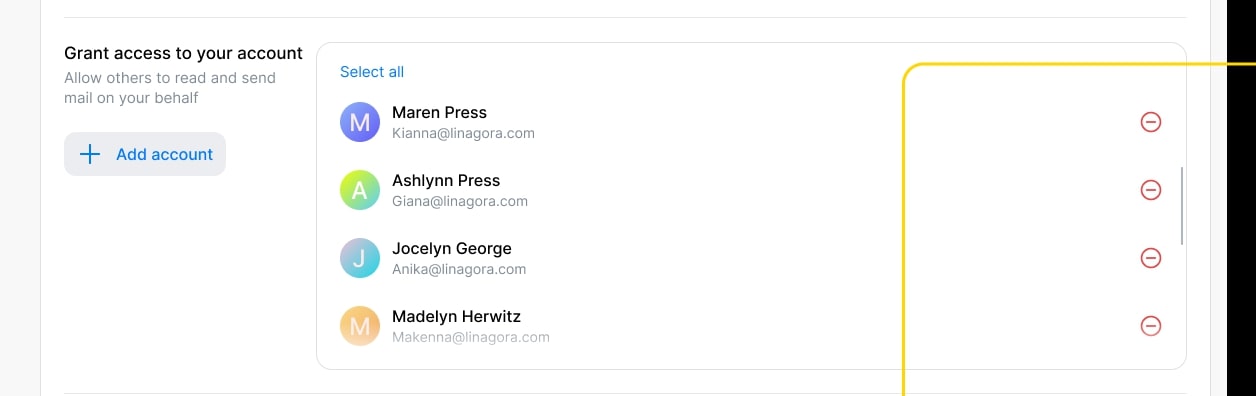Click the Select all link

tap(372, 72)
